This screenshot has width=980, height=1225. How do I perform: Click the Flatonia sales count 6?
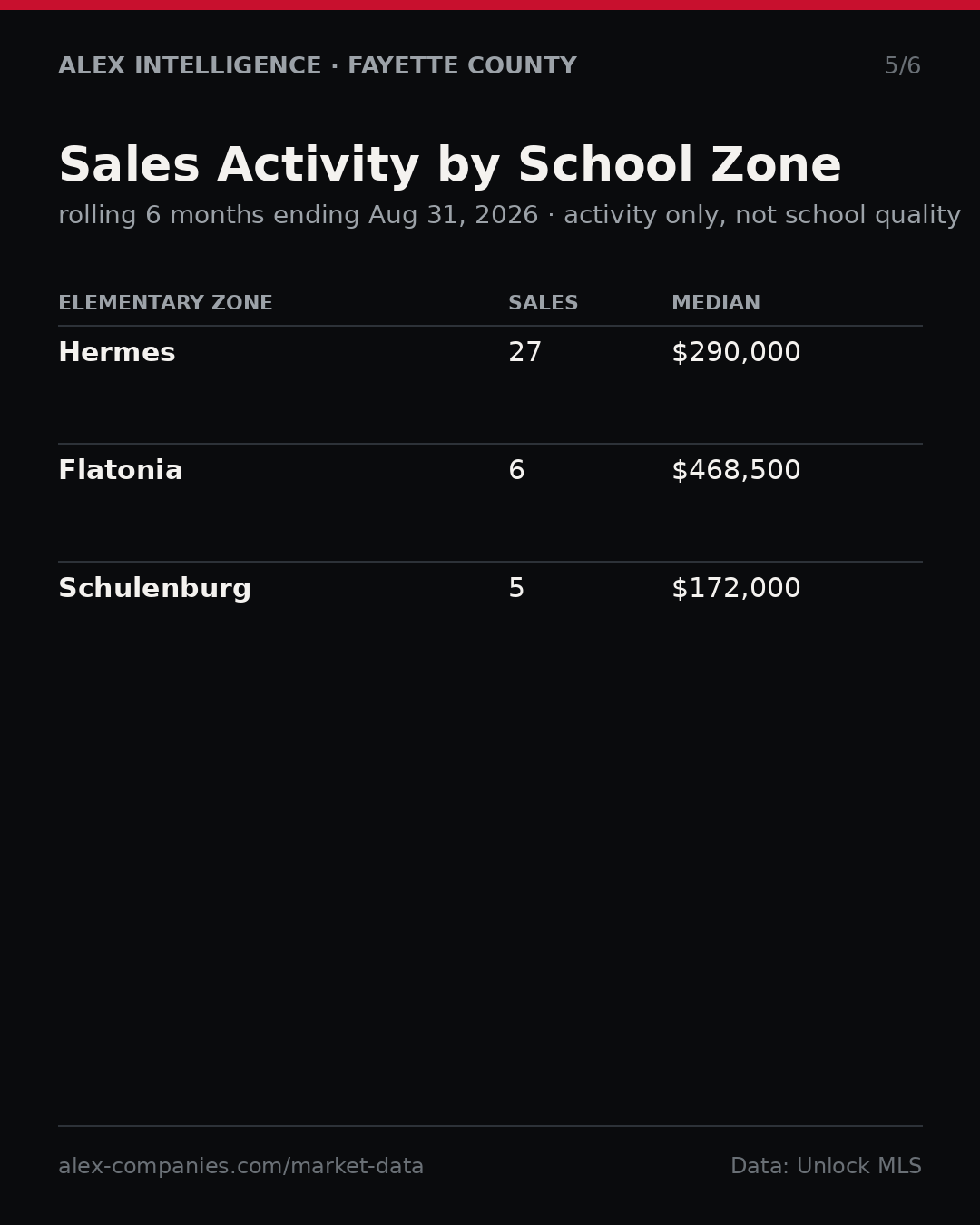point(516,471)
